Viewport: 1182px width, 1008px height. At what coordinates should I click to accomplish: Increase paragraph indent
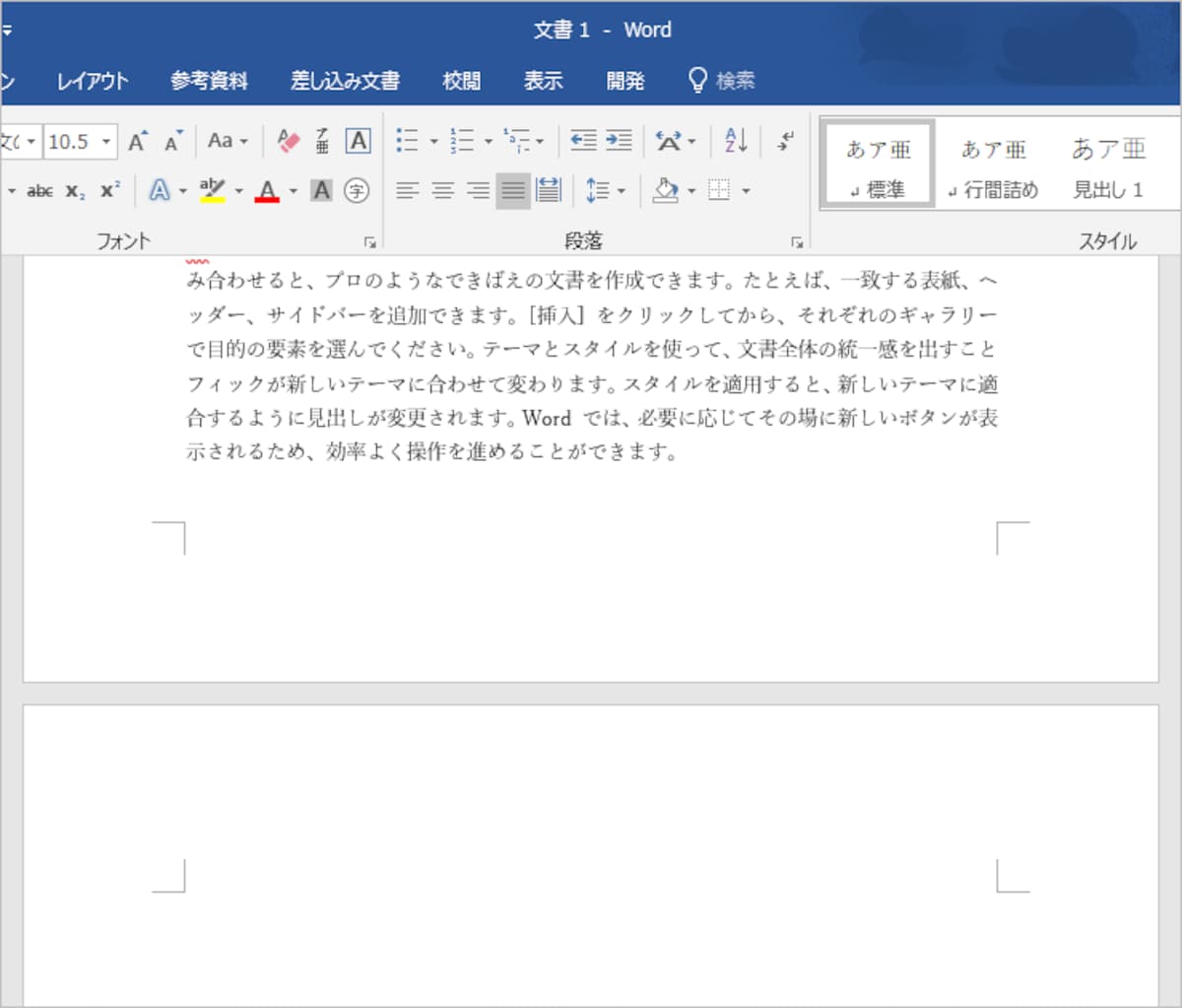619,141
